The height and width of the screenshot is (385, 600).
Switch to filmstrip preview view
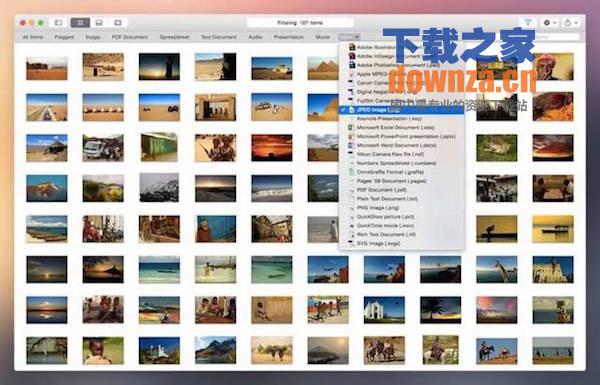(x=99, y=23)
